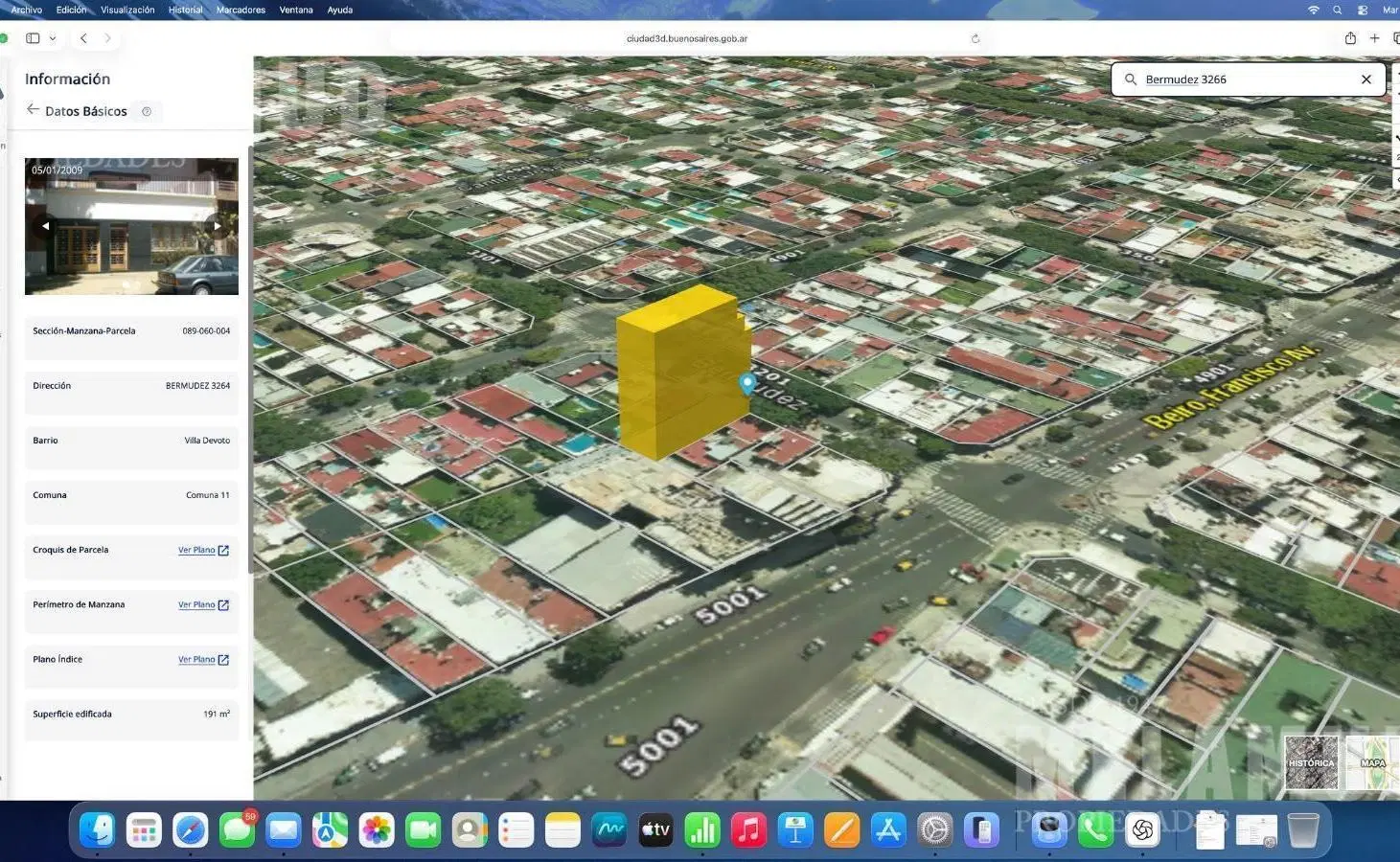
Task: Click the back arrow beside Datos Básicos
Action: coord(33,110)
